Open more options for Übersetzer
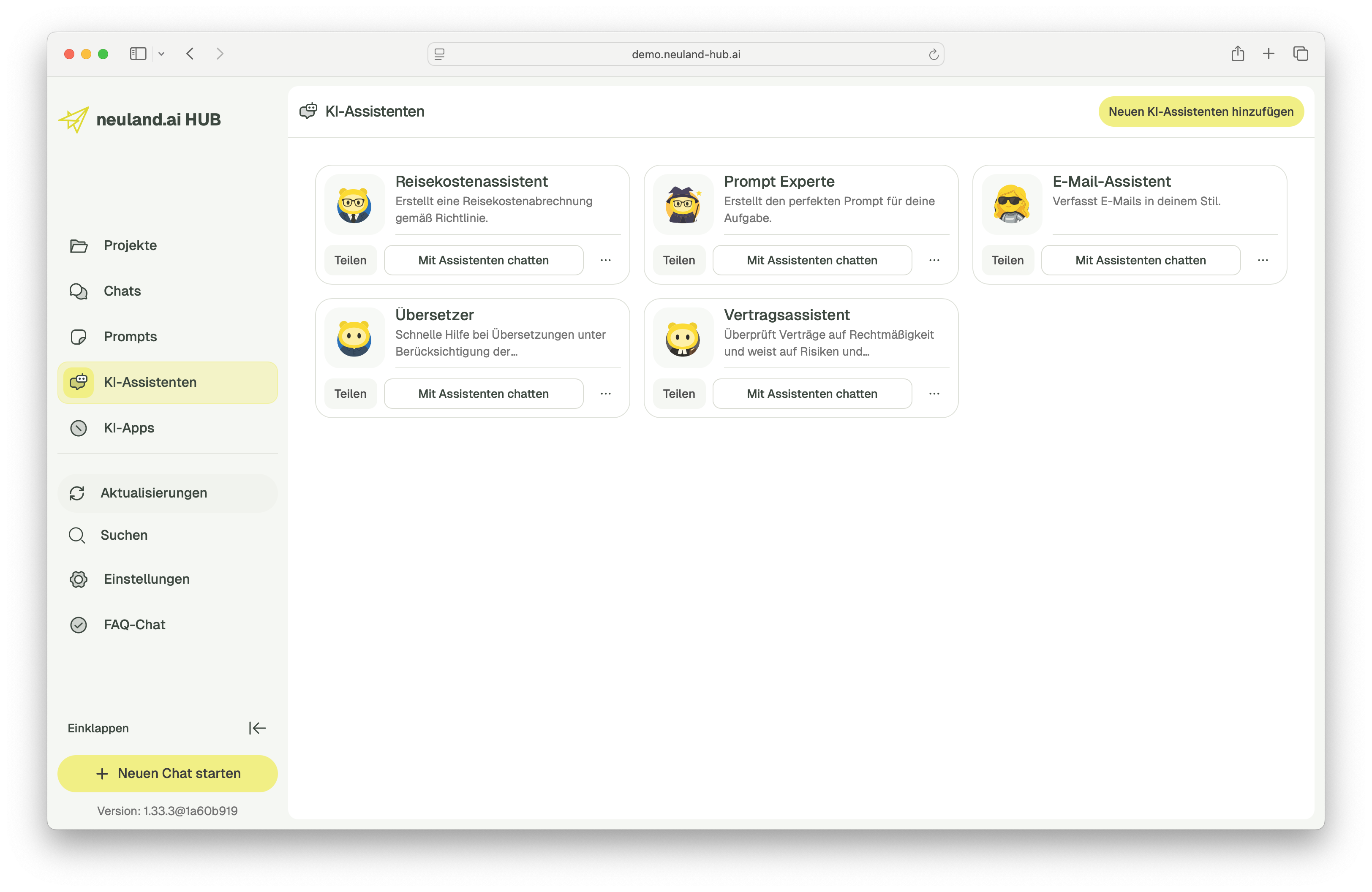The height and width of the screenshot is (892, 1372). tap(605, 394)
